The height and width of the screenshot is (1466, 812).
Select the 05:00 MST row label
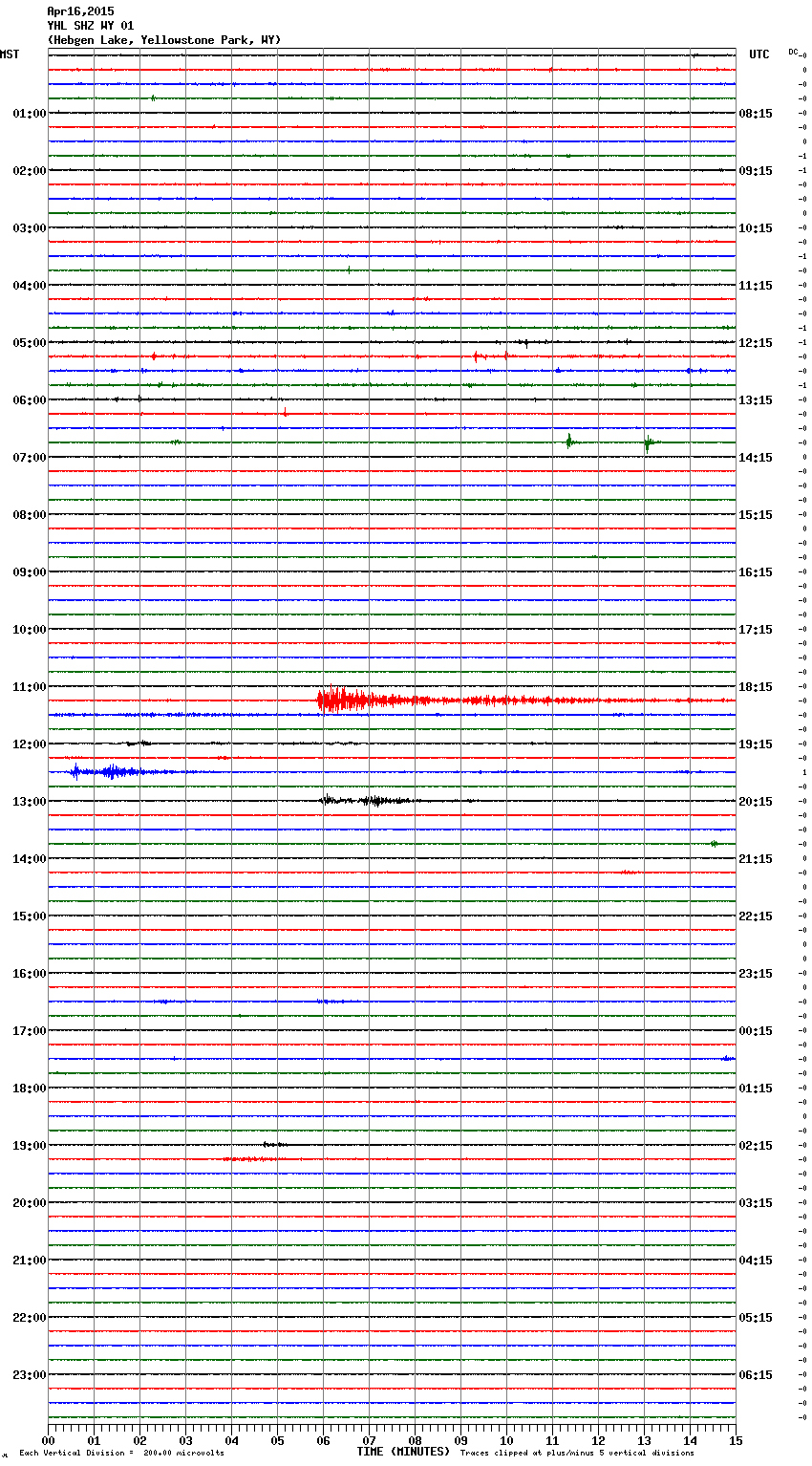click(30, 343)
